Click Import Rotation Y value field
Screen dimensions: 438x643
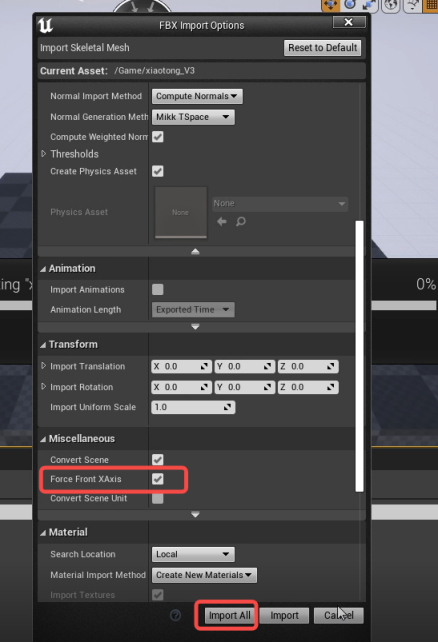click(244, 387)
